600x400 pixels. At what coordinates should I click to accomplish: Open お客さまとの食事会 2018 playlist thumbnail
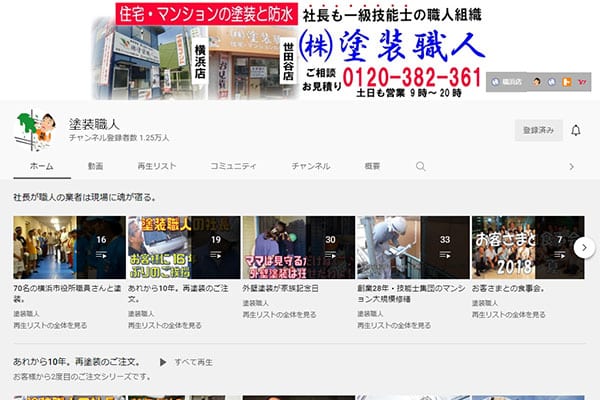point(528,247)
